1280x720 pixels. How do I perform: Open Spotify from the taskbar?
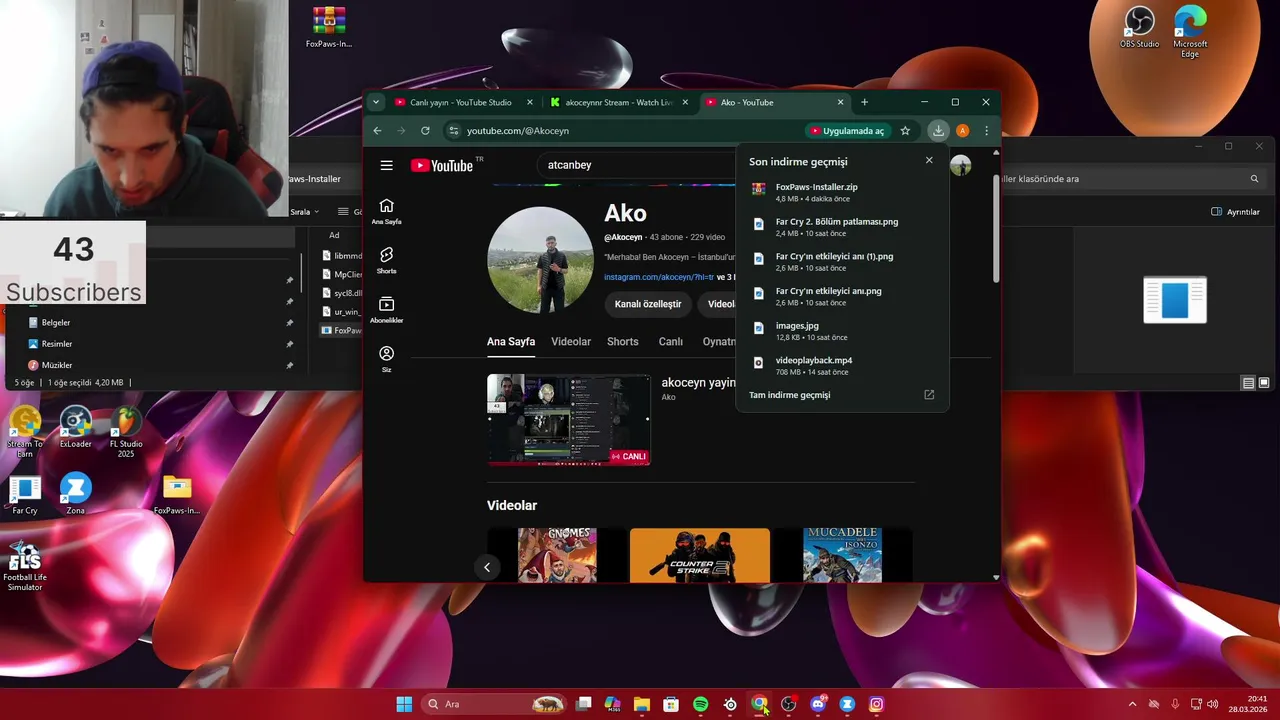tap(701, 704)
